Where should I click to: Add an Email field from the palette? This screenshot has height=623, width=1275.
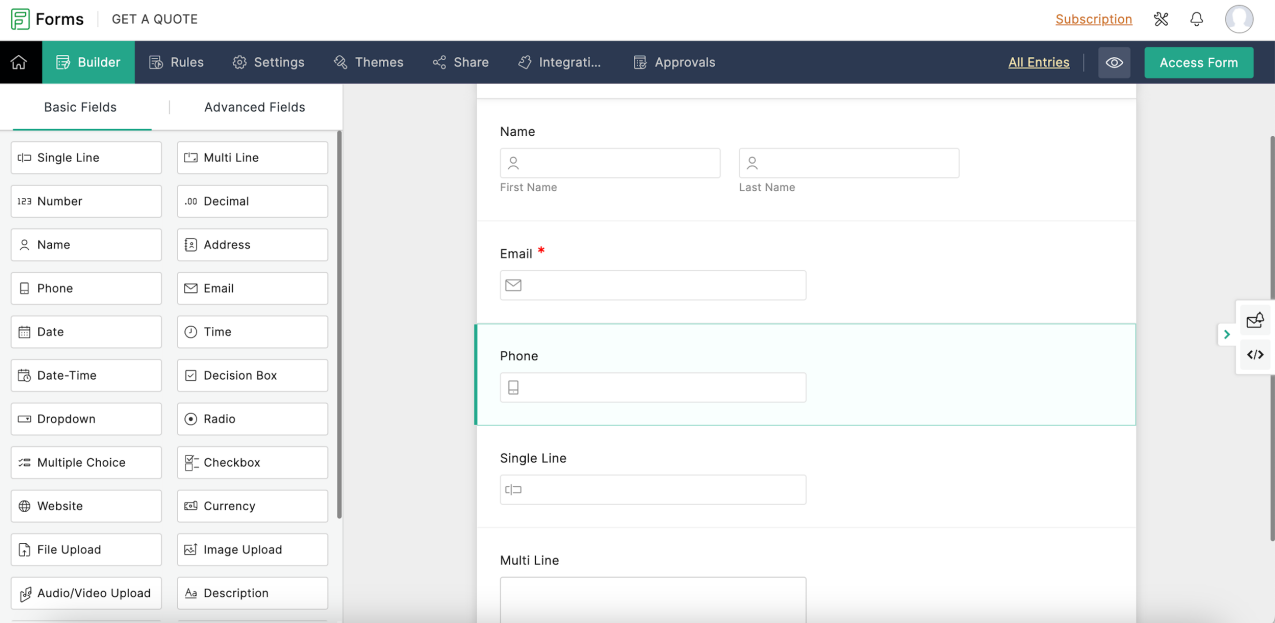tap(252, 288)
